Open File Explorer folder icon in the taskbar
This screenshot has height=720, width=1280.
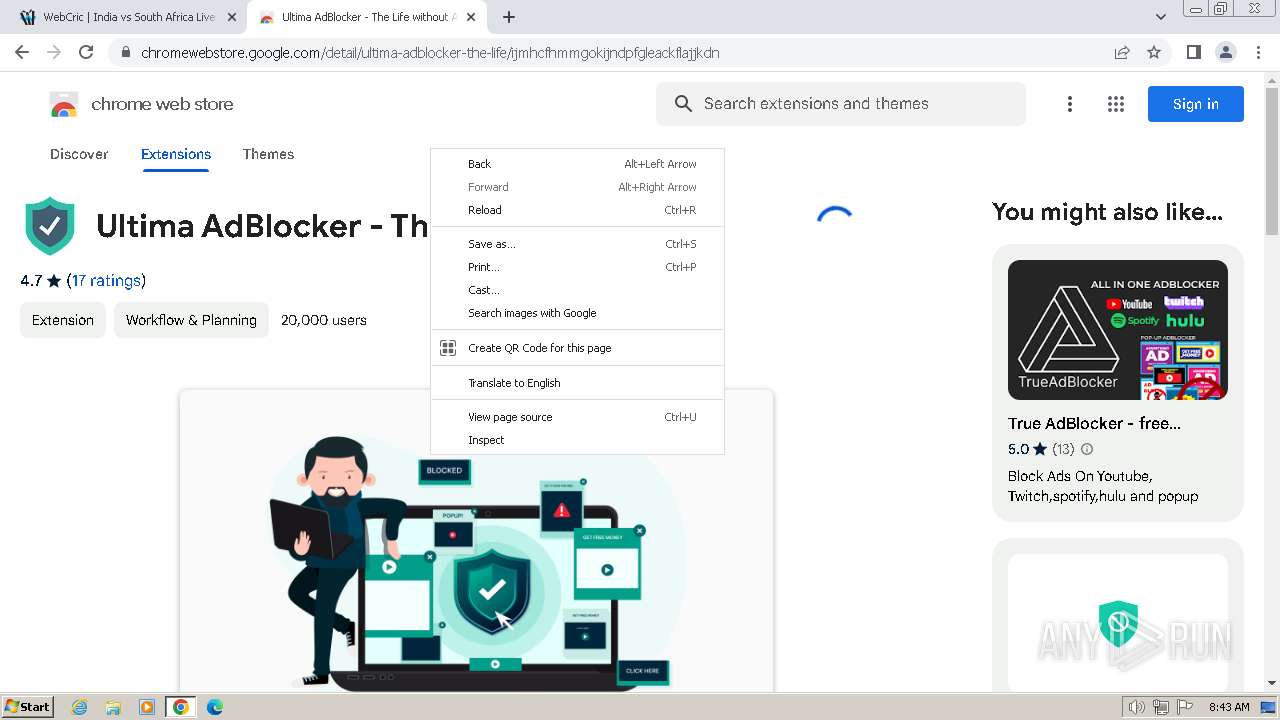pos(113,707)
